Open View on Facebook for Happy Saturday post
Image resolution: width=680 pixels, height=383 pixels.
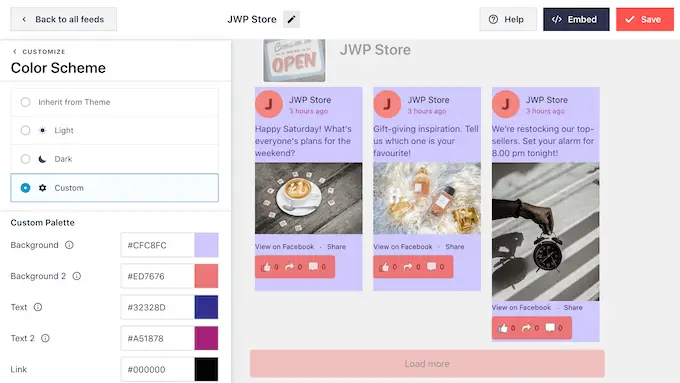[284, 246]
